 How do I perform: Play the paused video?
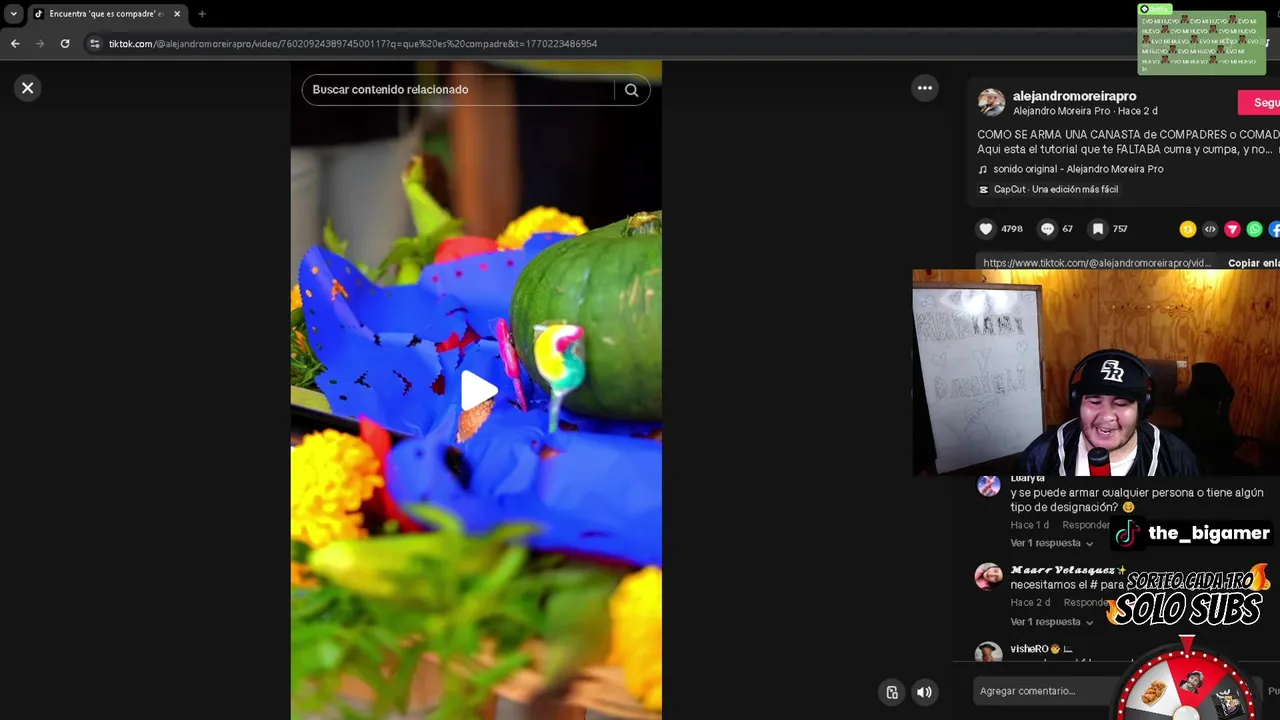point(477,390)
